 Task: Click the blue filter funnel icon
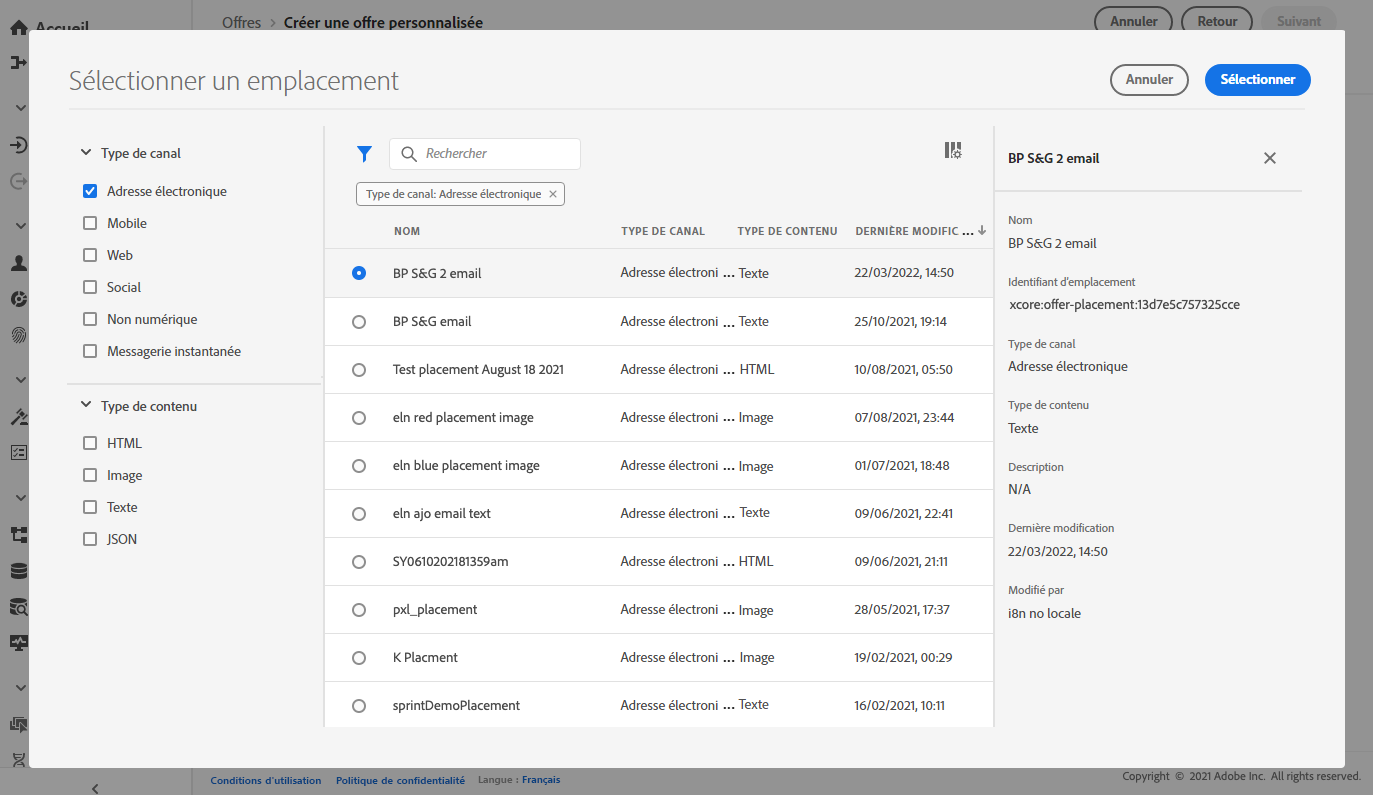click(364, 154)
